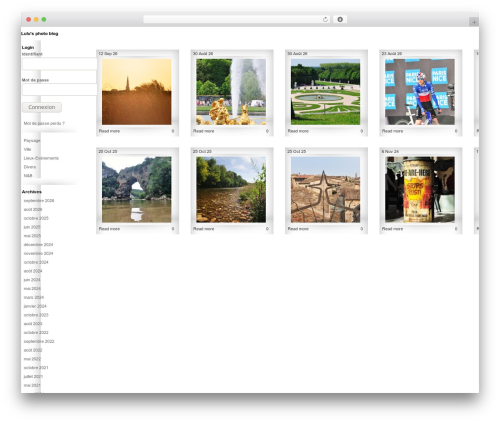The image size is (500, 423).
Task: Open the juillet 2021 archive
Action: (33, 376)
